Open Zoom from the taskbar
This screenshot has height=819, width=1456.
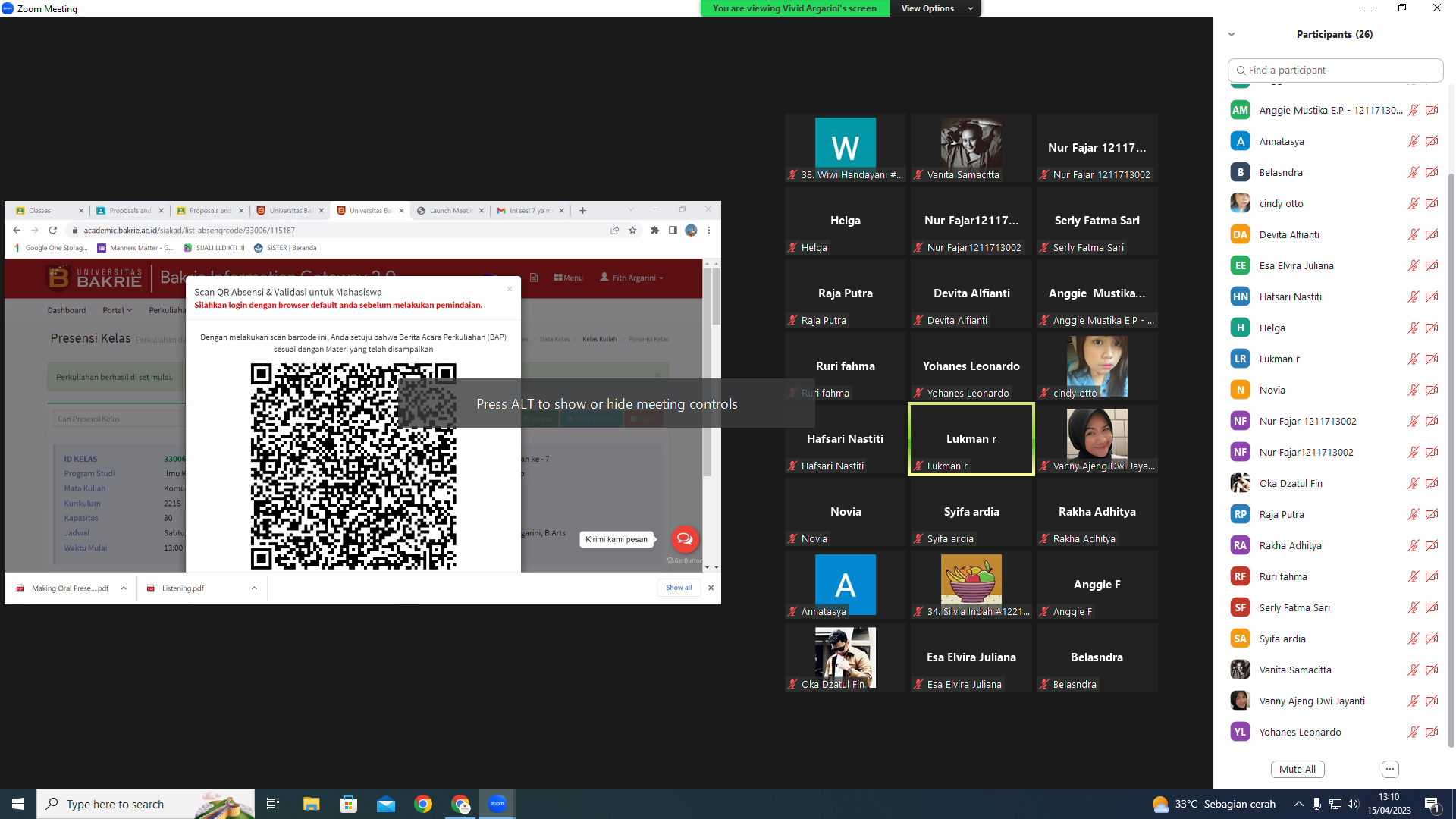497,804
